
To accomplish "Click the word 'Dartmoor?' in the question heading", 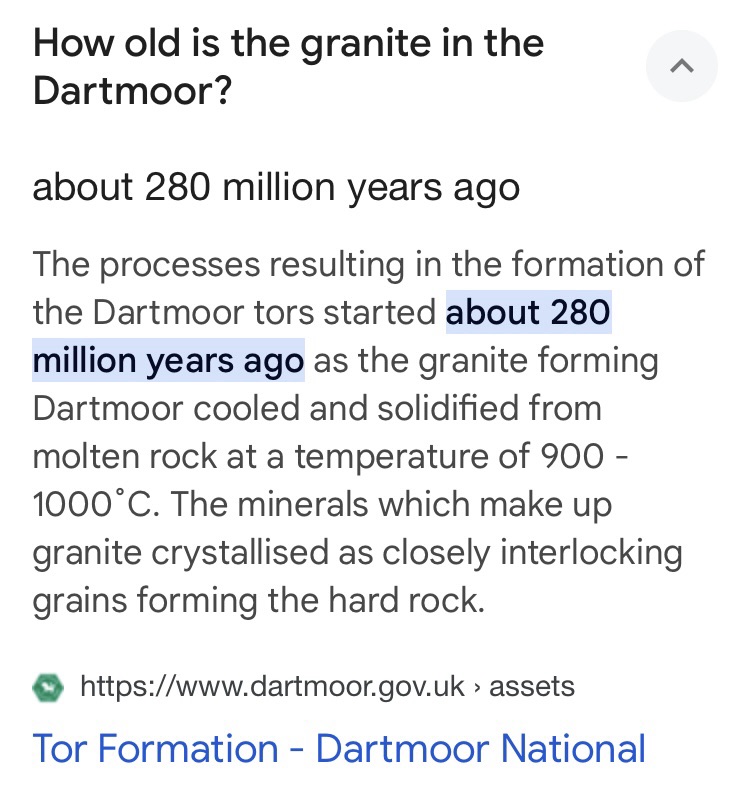I will click(x=132, y=90).
